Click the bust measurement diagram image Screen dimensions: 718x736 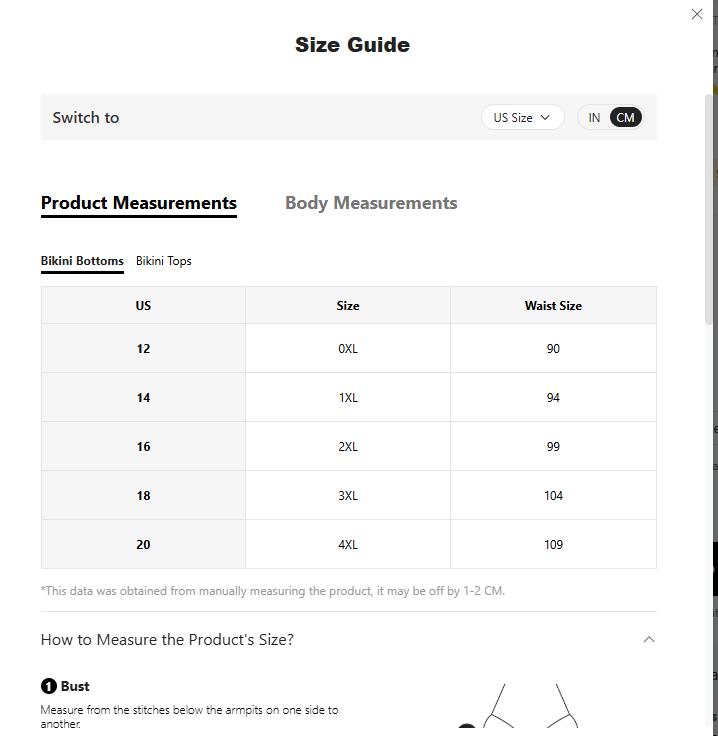530,708
